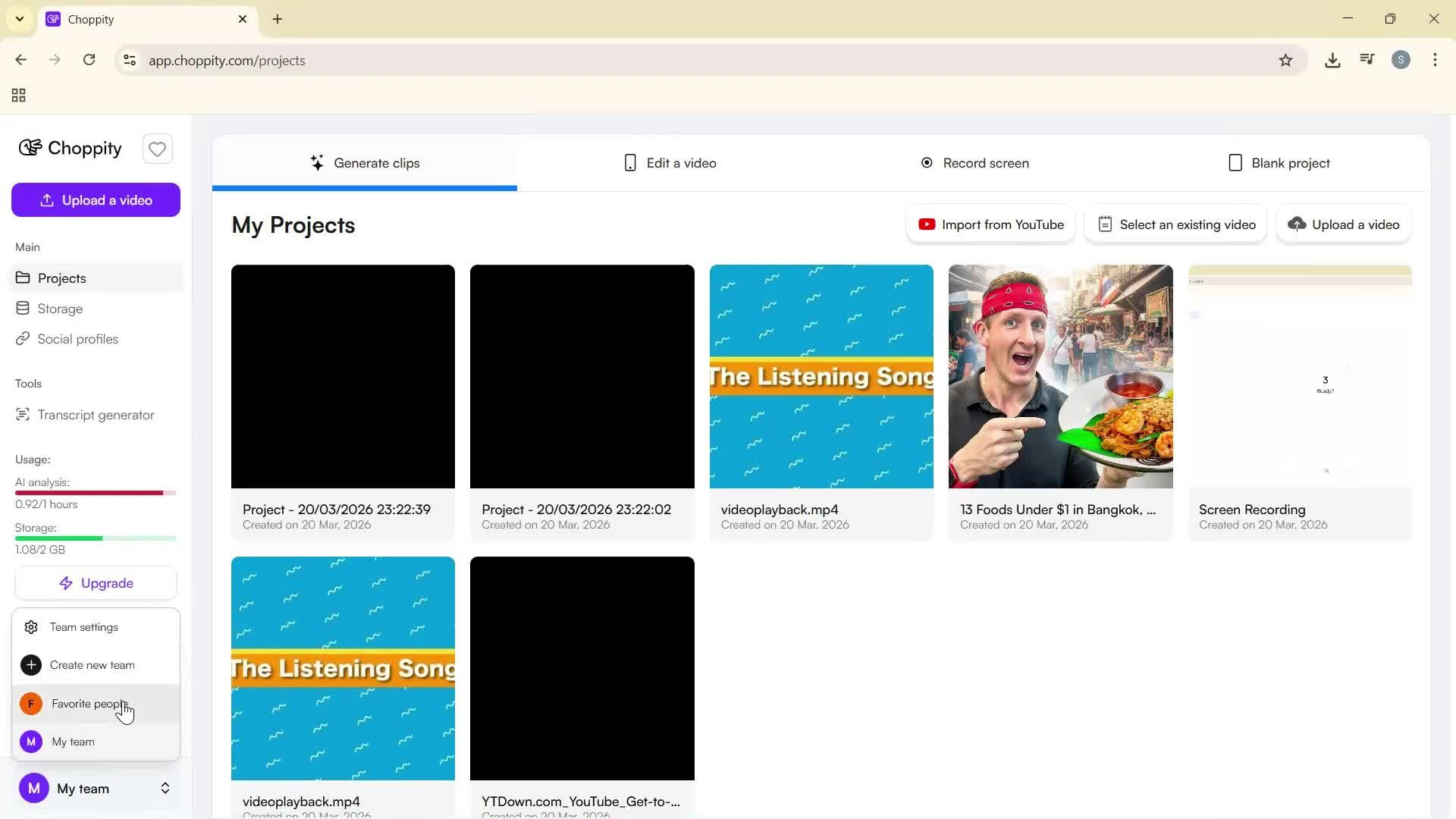Expand the My team switcher chevron
The image size is (1456, 819).
(x=165, y=789)
